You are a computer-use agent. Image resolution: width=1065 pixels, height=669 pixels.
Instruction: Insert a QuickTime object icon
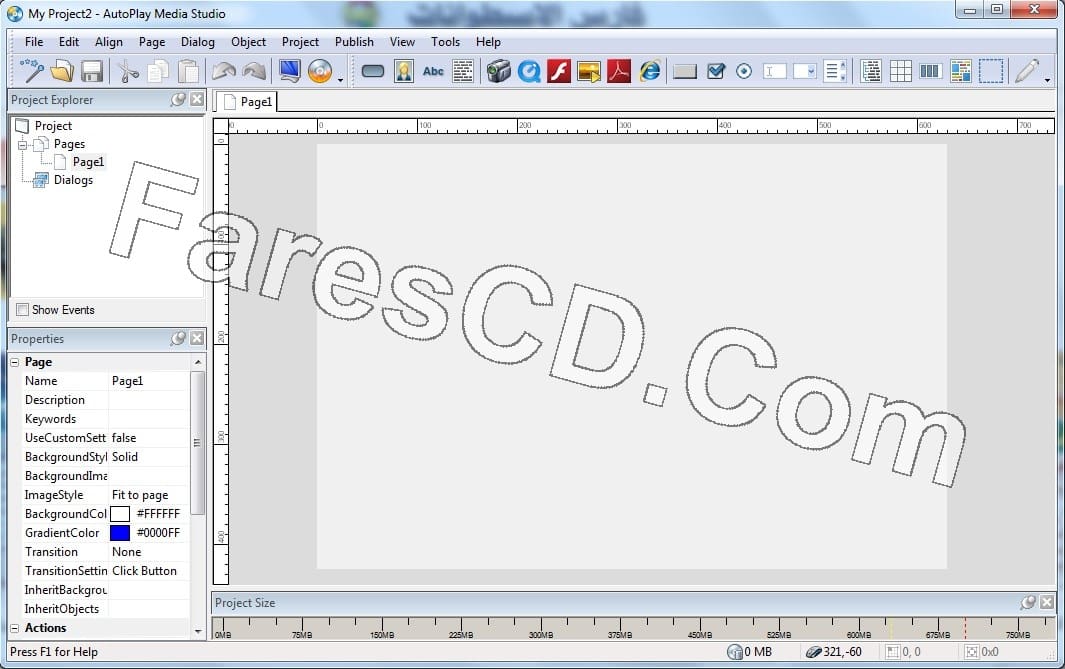pos(528,71)
